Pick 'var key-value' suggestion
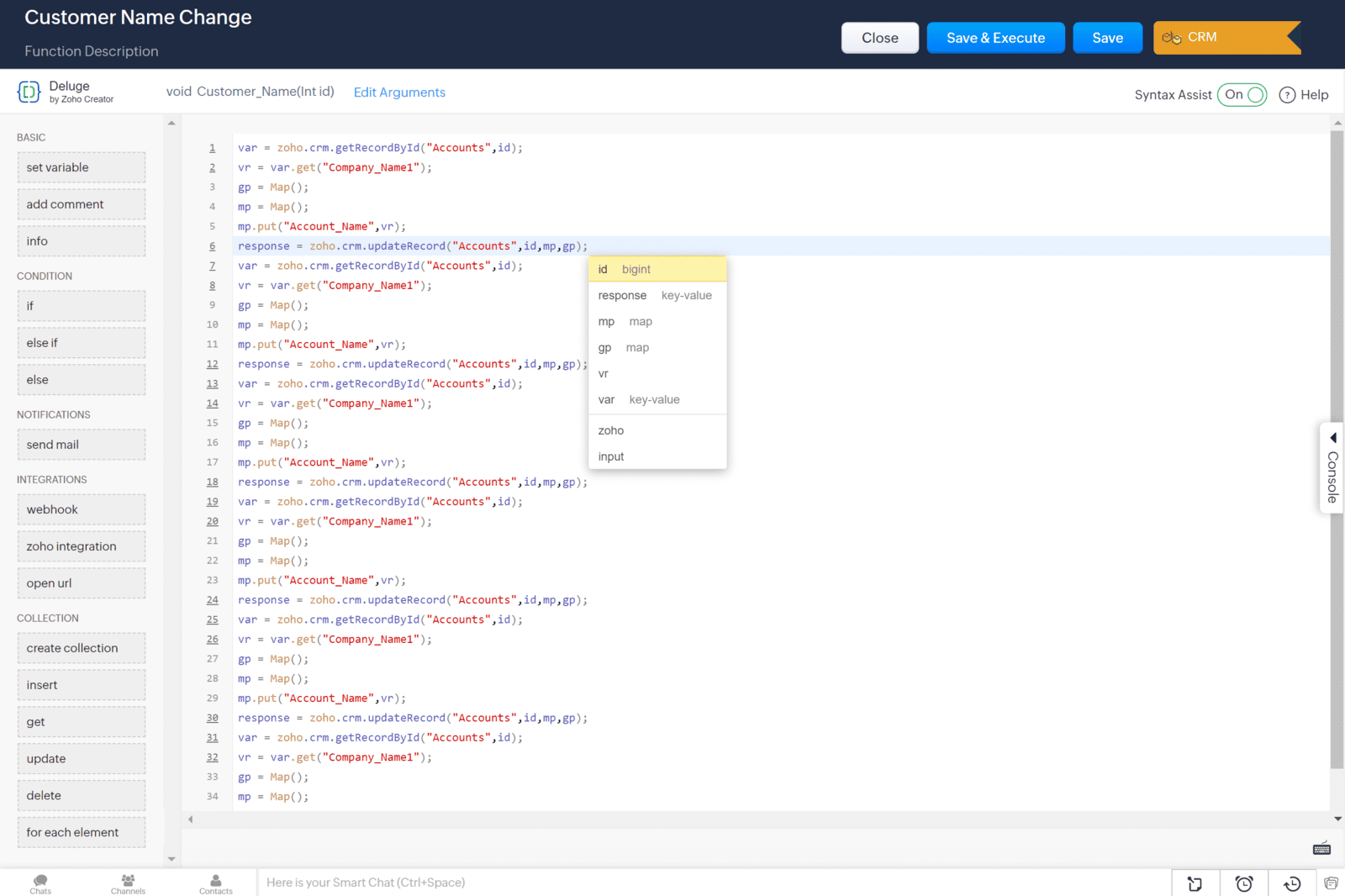 tap(657, 399)
